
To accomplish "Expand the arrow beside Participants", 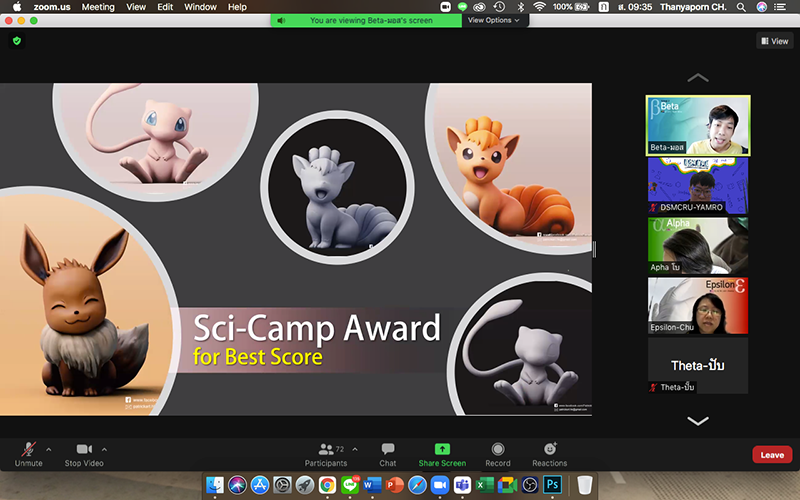I will (x=355, y=449).
